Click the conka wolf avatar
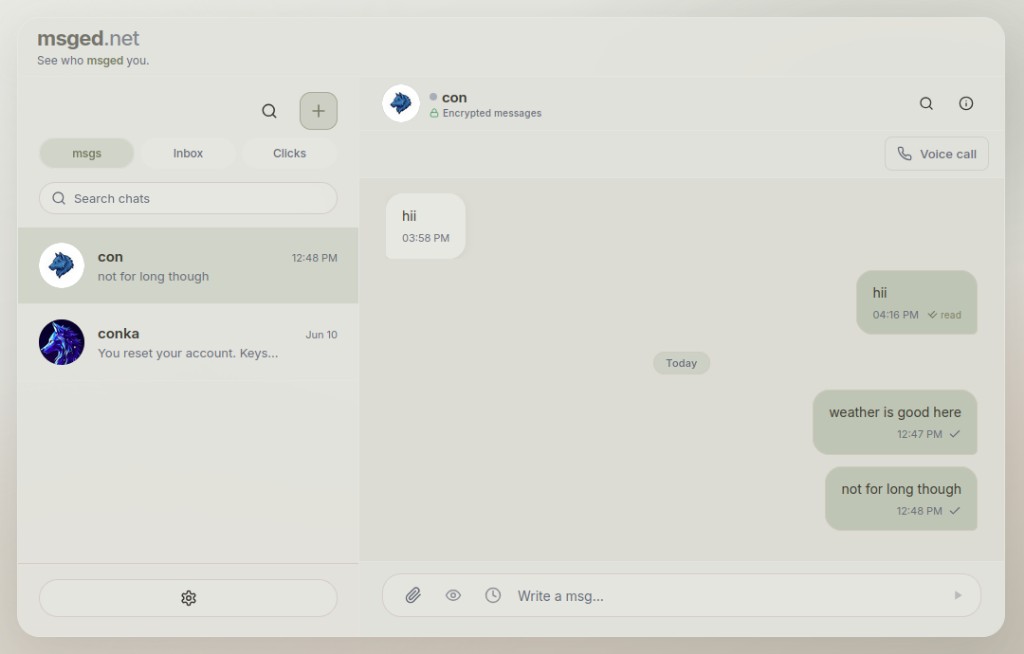The width and height of the screenshot is (1024, 654). 61,342
